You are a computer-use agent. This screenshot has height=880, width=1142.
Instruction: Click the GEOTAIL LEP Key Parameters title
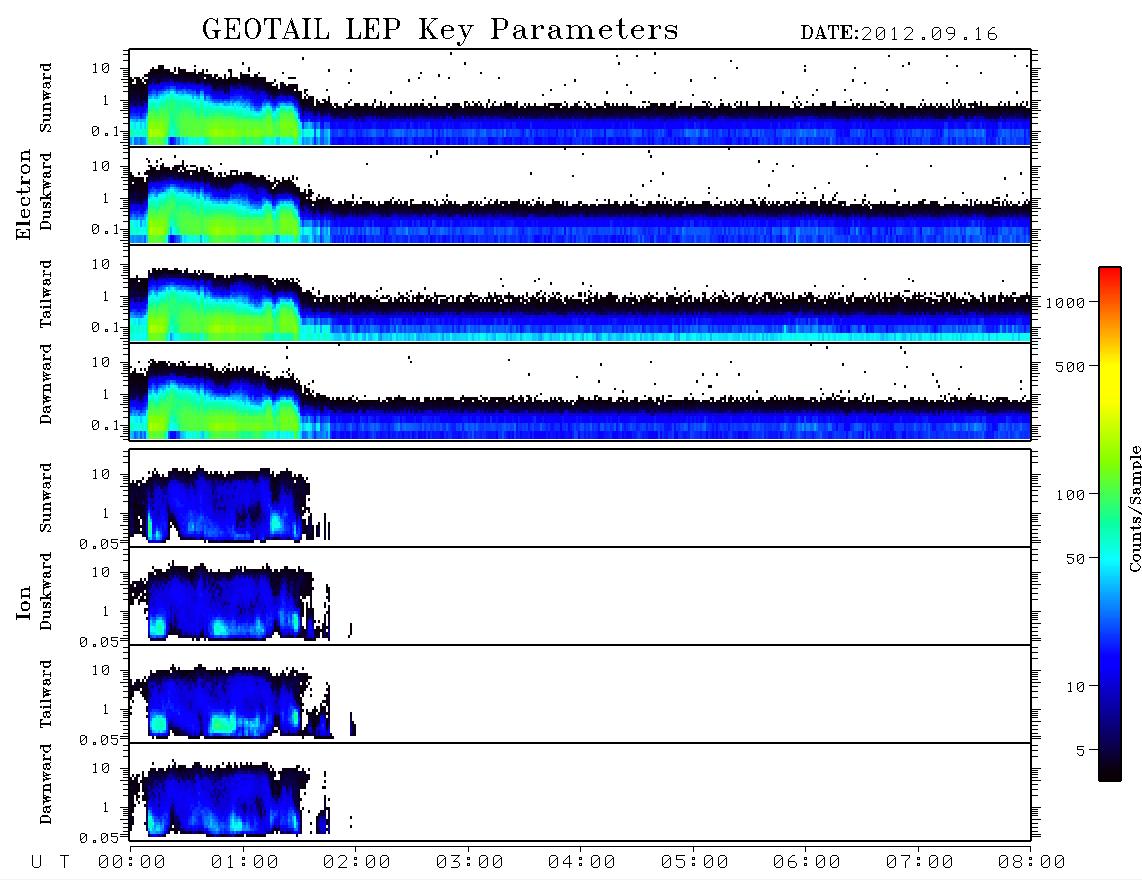coord(440,30)
